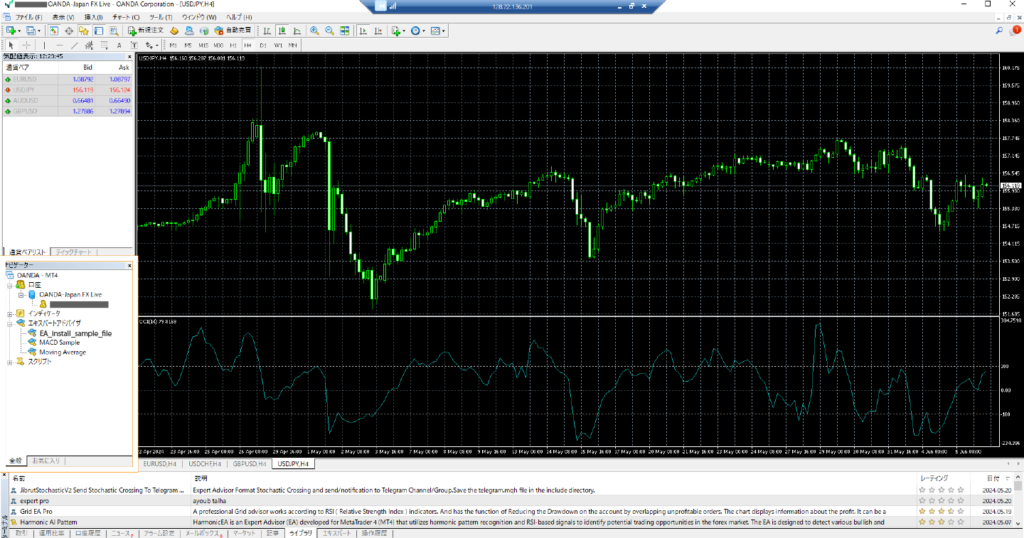Select bar chart display icon
This screenshot has width=1024, height=538.
267,31
